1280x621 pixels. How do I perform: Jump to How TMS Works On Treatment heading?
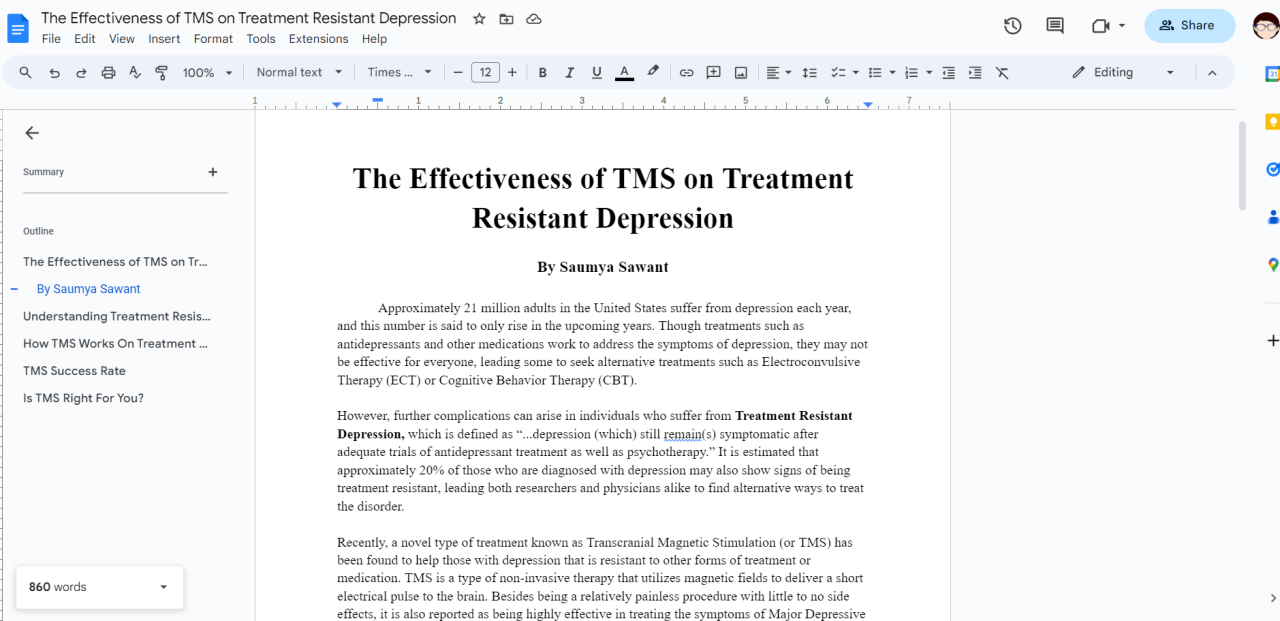coord(115,344)
